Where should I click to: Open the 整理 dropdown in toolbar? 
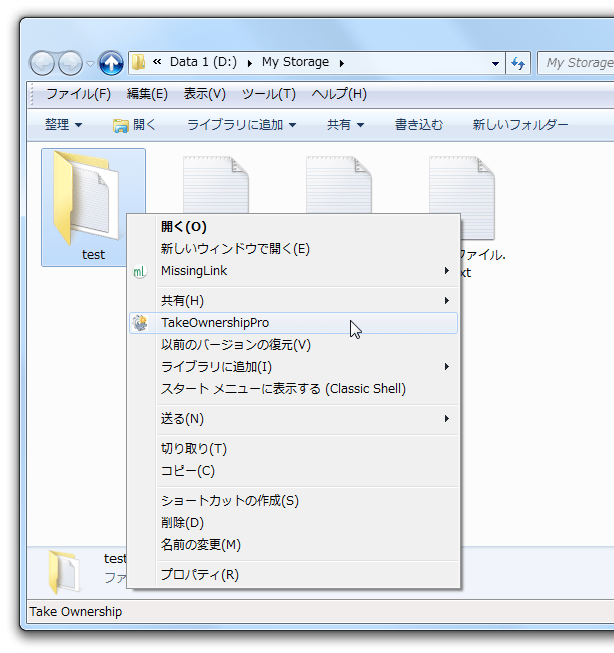63,125
